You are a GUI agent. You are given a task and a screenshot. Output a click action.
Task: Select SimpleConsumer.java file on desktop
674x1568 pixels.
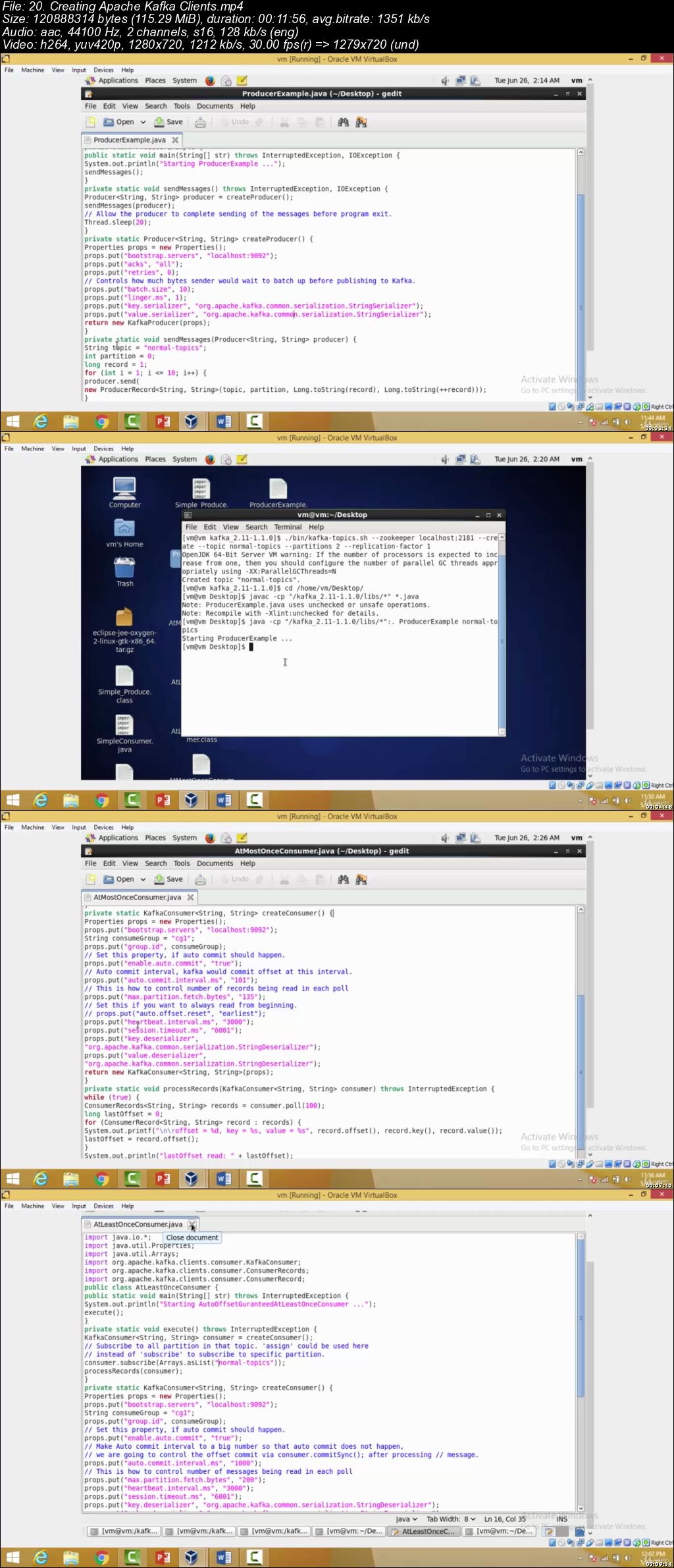point(124,734)
